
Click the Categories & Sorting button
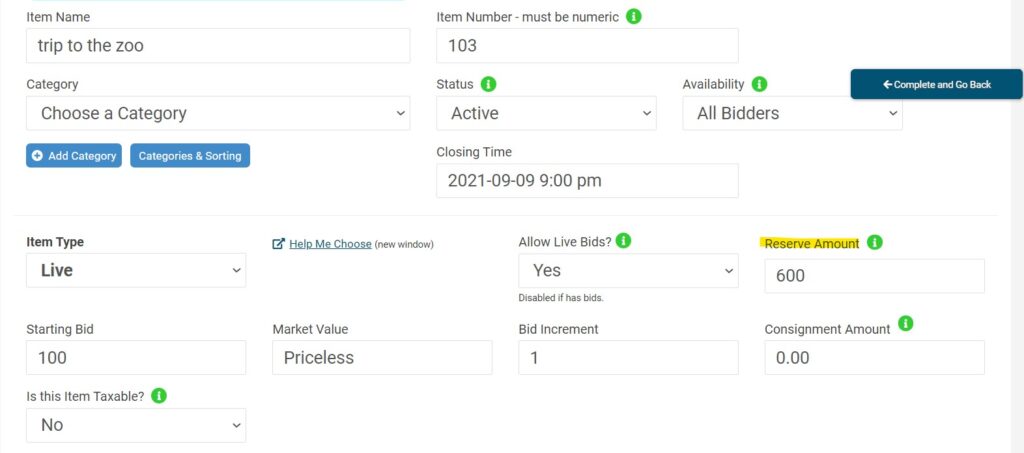(x=190, y=156)
